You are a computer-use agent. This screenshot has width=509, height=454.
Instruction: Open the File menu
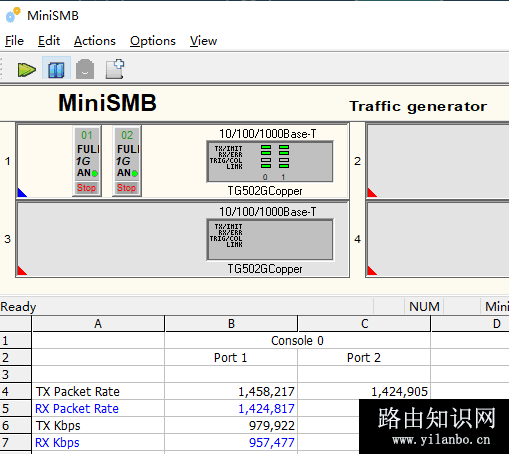14,41
